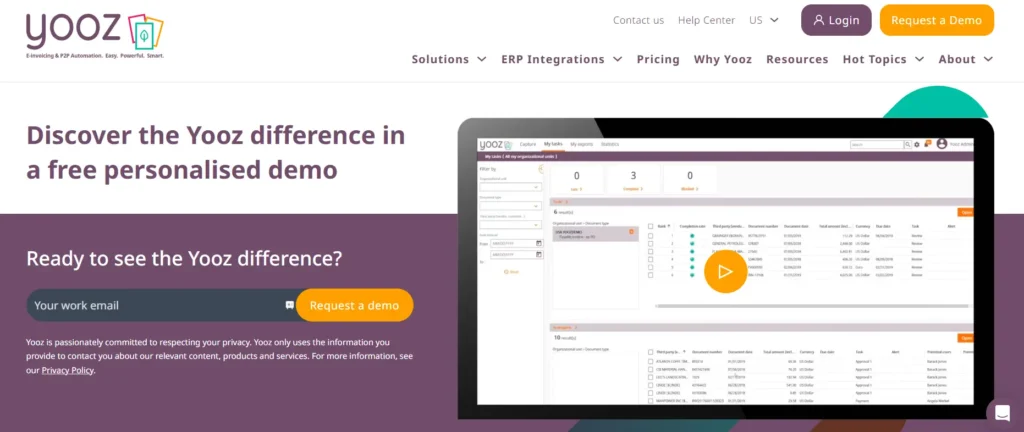Tick the Rank 1 row checkbox in the preview
Viewport: 1024px width, 432px height.
650,236
